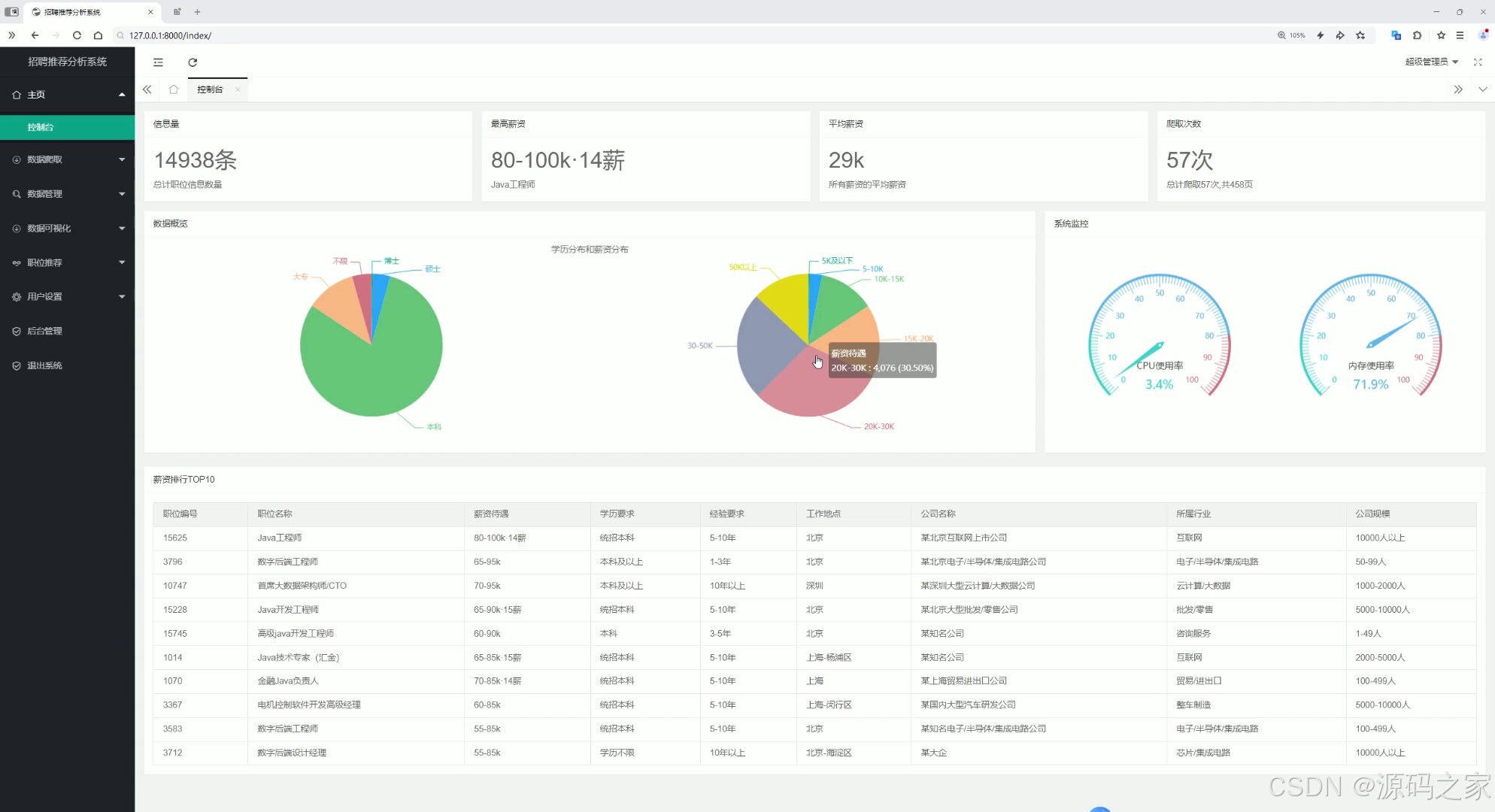1495x812 pixels.
Task: Click browser reload button
Action: (x=77, y=35)
